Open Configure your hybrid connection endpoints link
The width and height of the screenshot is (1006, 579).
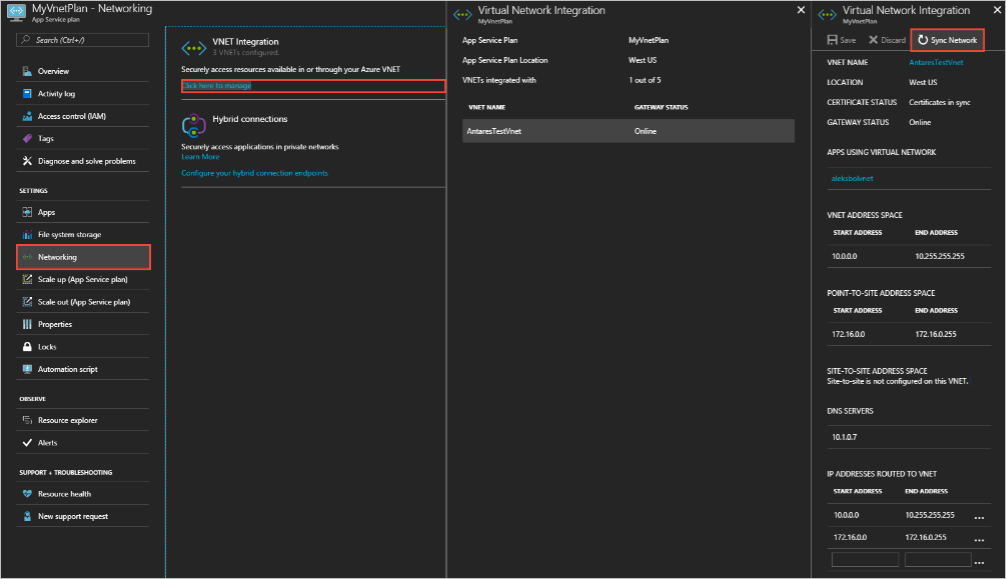pyautogui.click(x=254, y=173)
